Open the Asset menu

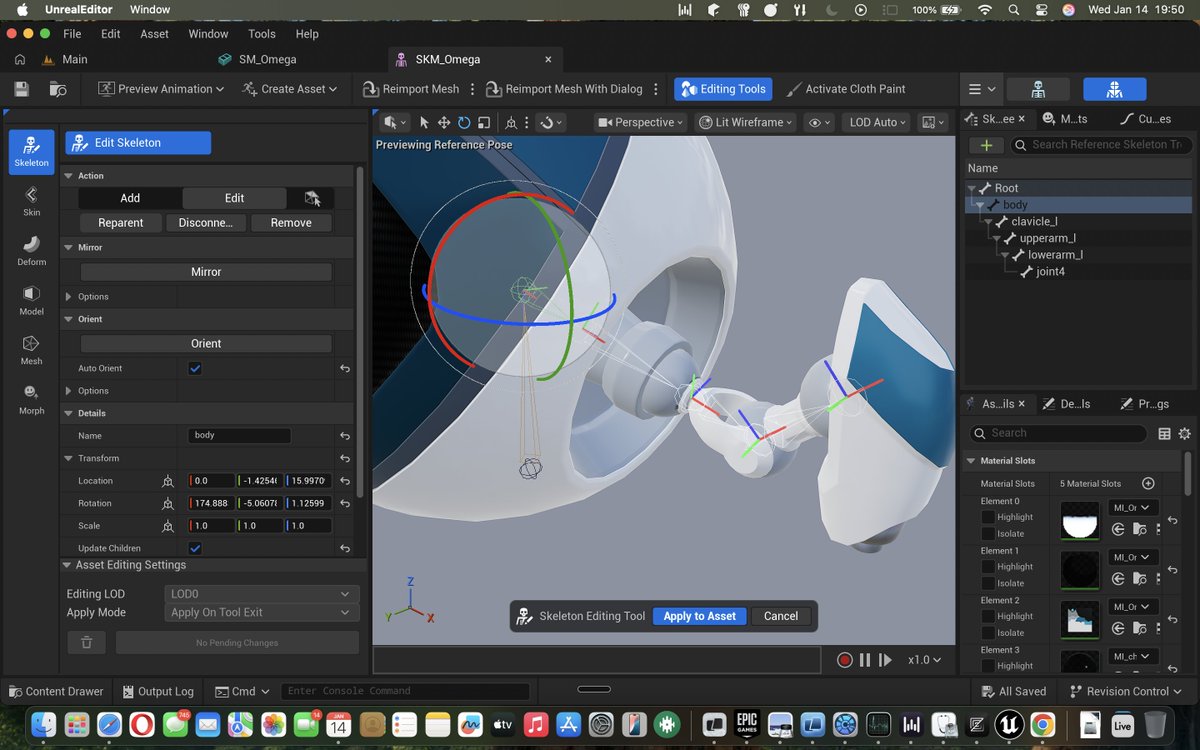[155, 33]
